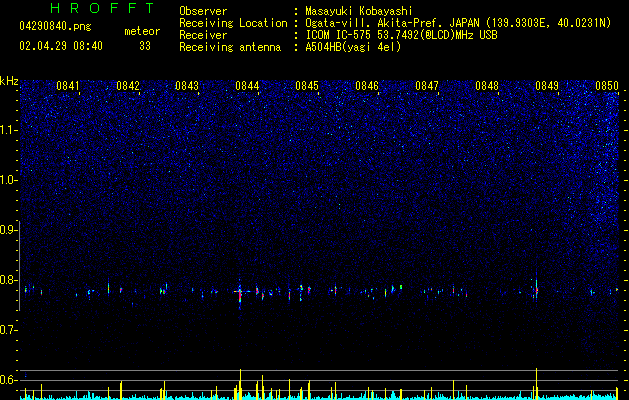Click the 0.7 kHz axis label
629x400 pixels.
pyautogui.click(x=8, y=330)
